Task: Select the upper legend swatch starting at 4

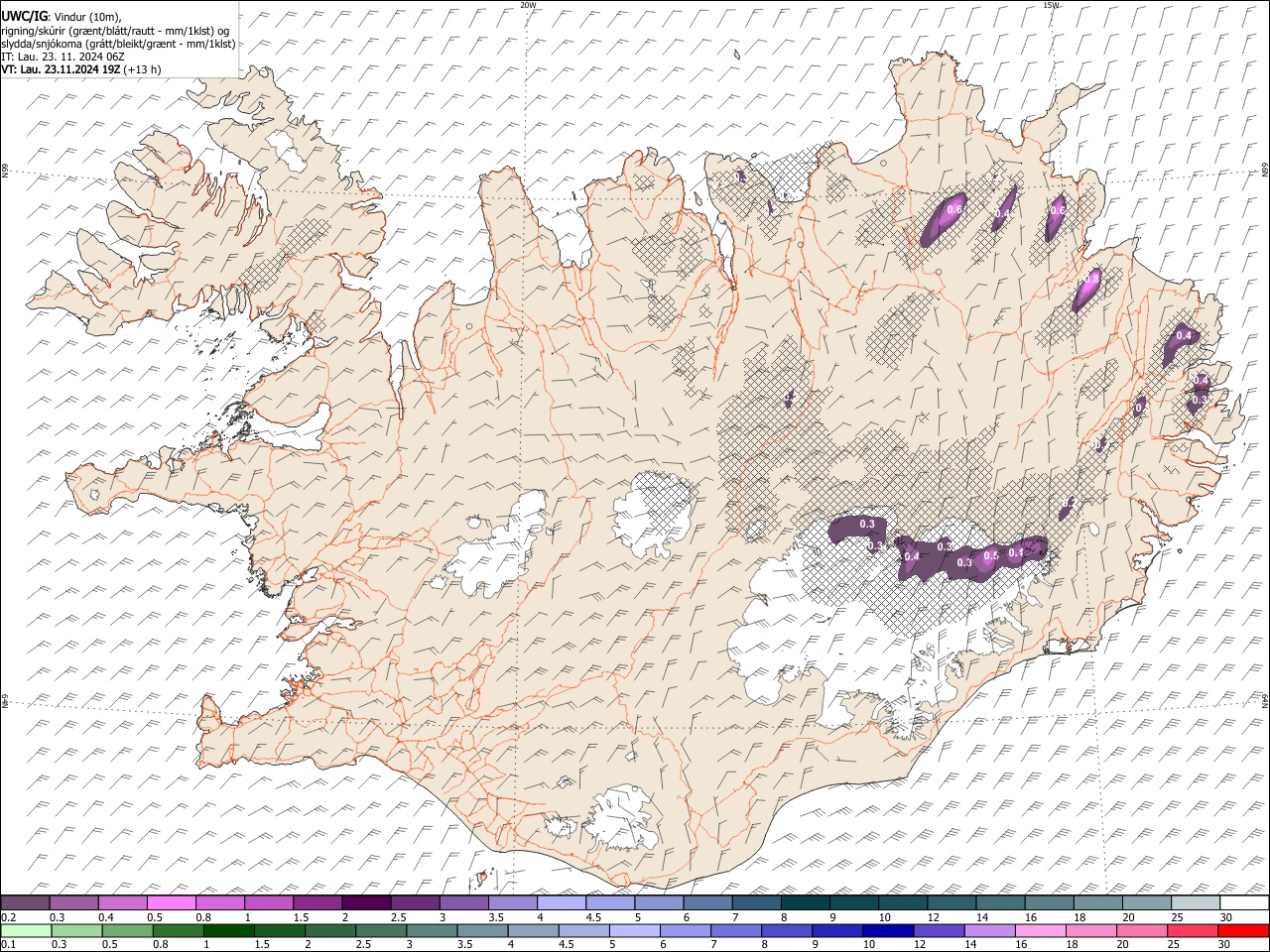Action: point(561,902)
